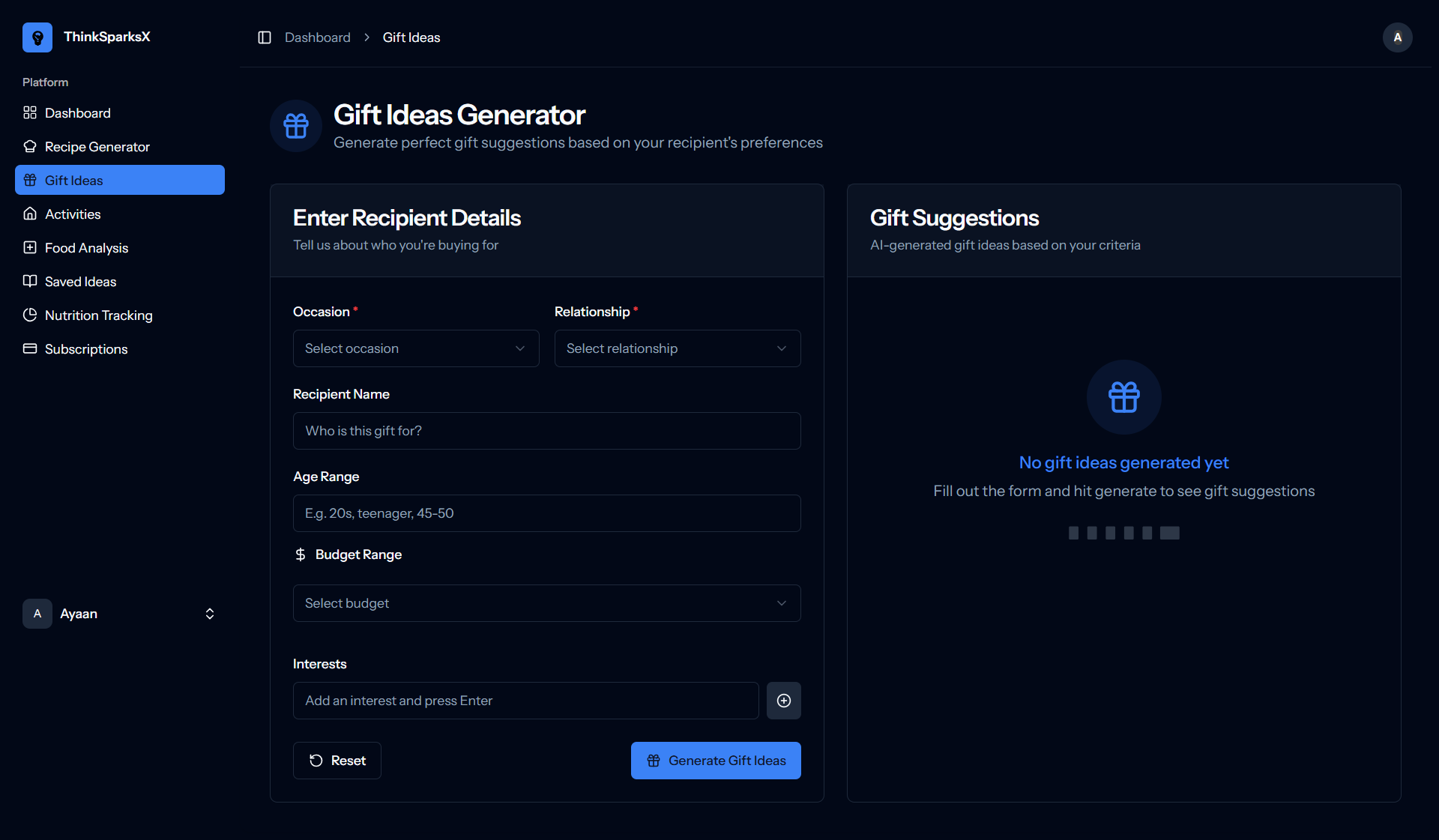Click the Recipe Generator chef hat icon
The width and height of the screenshot is (1439, 840).
pos(30,147)
